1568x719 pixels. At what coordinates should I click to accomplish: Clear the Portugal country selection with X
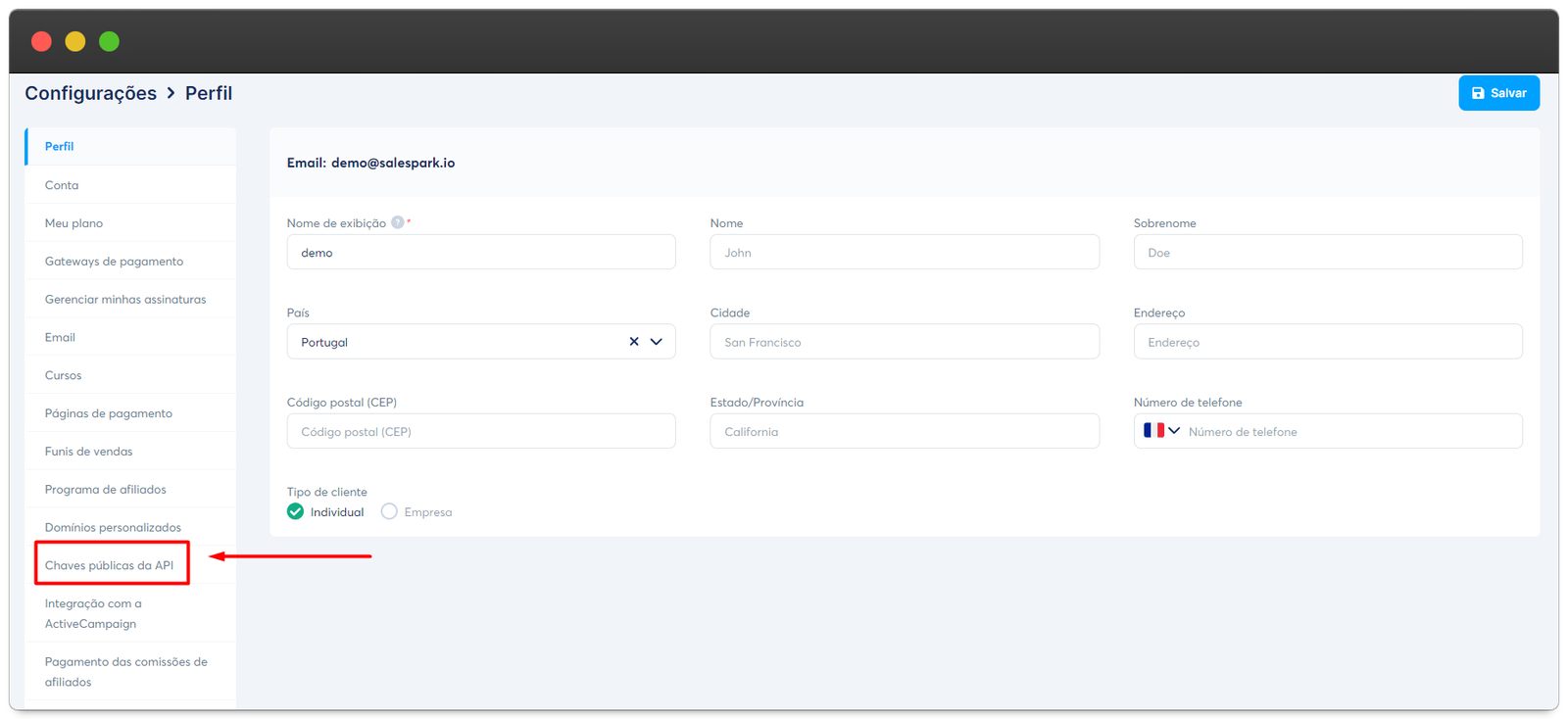(634, 342)
